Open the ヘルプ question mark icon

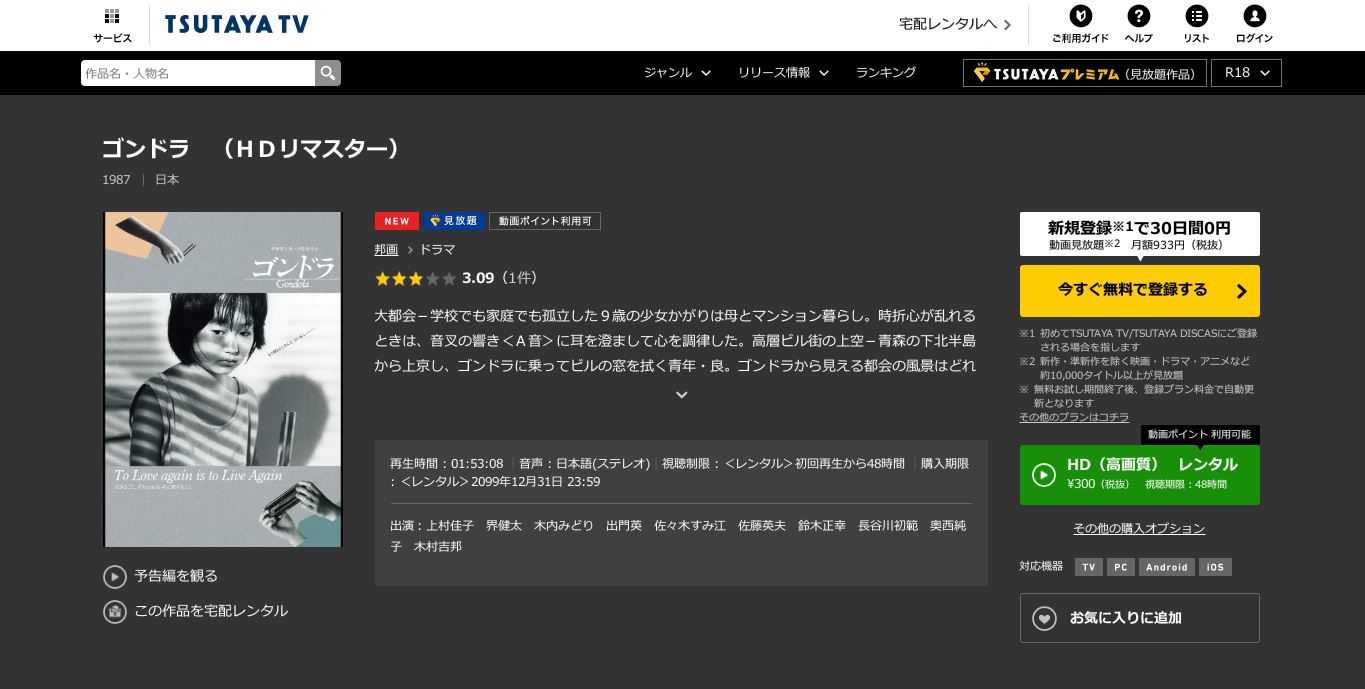click(1138, 16)
